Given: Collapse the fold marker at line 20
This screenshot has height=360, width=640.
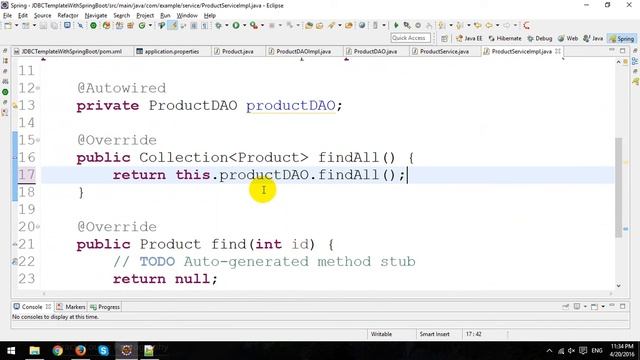Looking at the screenshot, I should tap(38, 227).
